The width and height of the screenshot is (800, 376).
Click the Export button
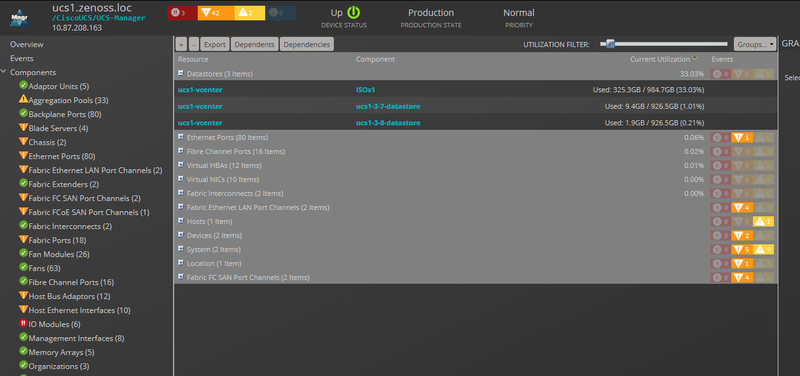point(215,44)
